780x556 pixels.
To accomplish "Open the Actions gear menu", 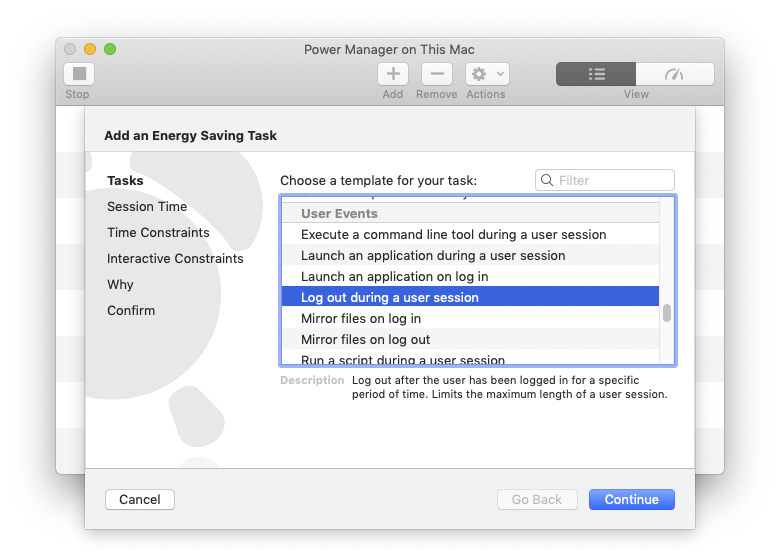I will 487,74.
